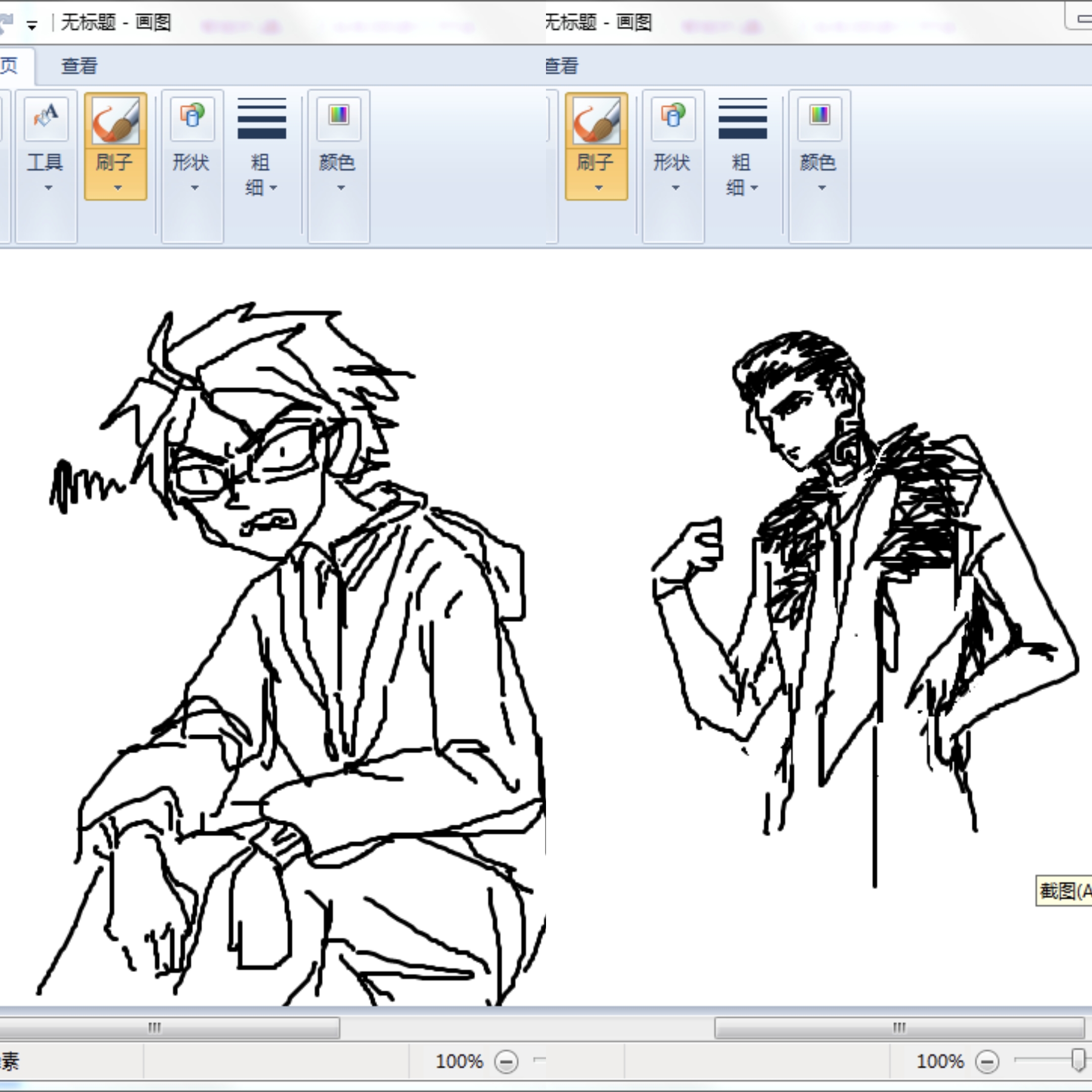Click the Shapes (形状) icon in left window
This screenshot has width=1092, height=1092.
[192, 118]
